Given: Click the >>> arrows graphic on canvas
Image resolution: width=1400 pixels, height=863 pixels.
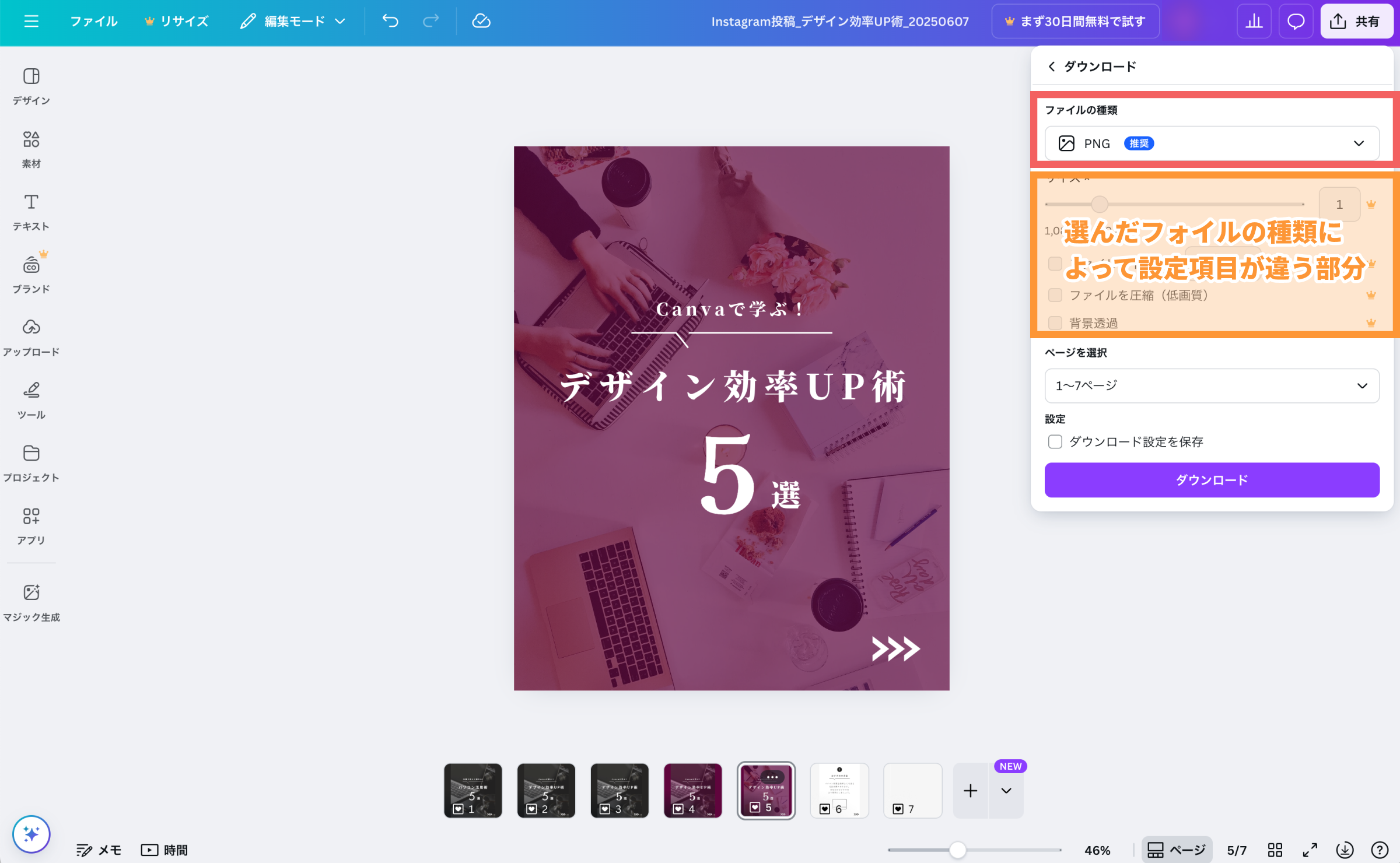Looking at the screenshot, I should tap(895, 648).
